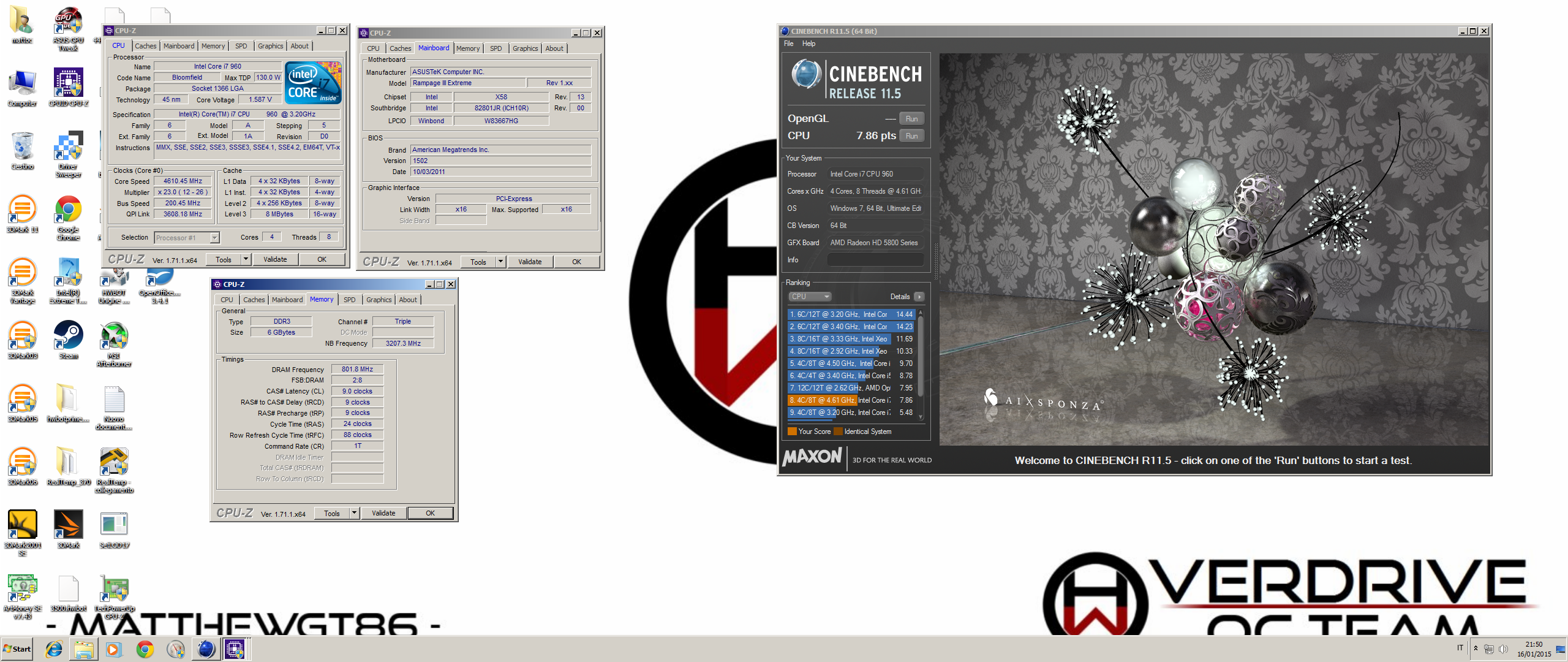Image resolution: width=1568 pixels, height=662 pixels.
Task: Select the 3DMark05 desktop icon
Action: pos(22,403)
